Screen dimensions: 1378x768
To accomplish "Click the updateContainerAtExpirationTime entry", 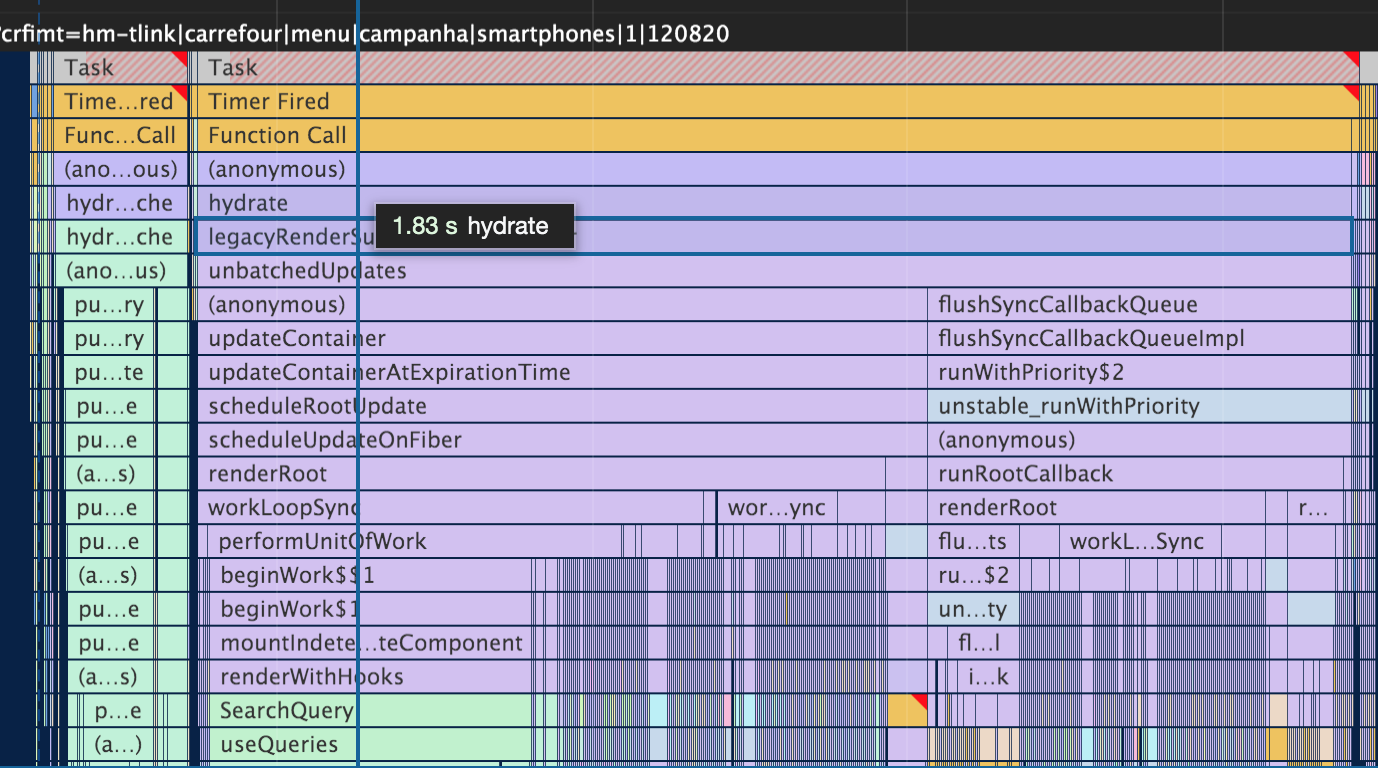I will [x=562, y=373].
